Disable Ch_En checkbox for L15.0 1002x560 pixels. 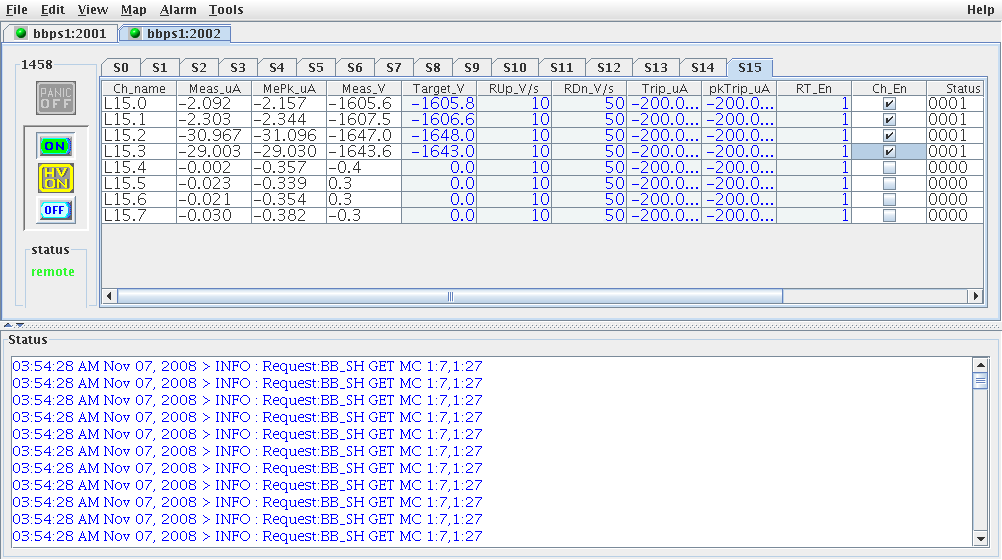click(889, 104)
